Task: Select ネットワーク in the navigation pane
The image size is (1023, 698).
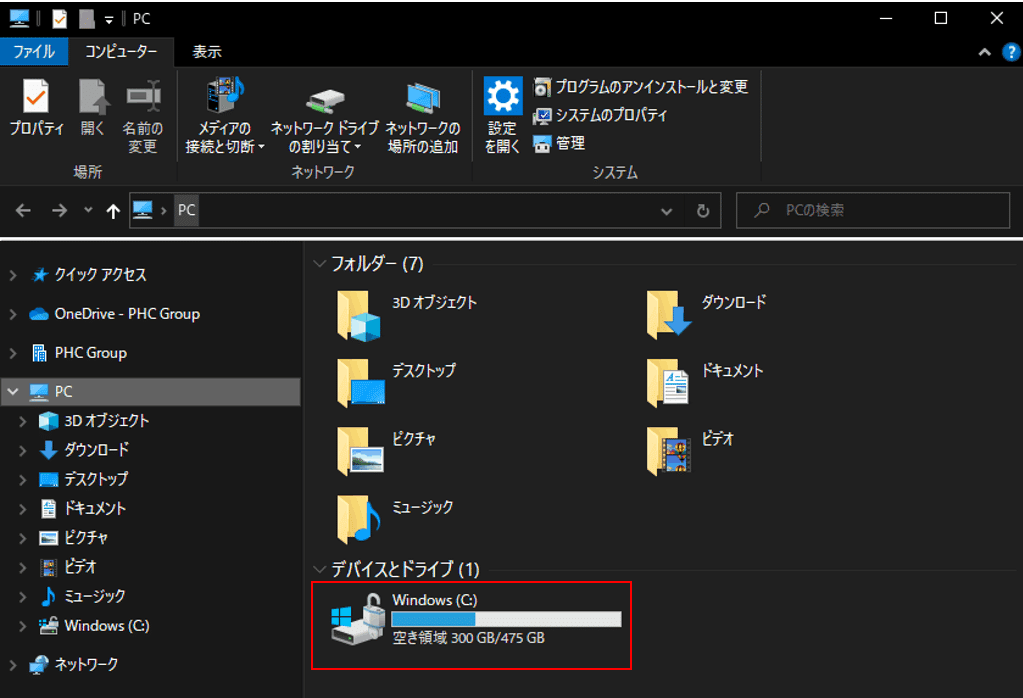Action: [85, 664]
